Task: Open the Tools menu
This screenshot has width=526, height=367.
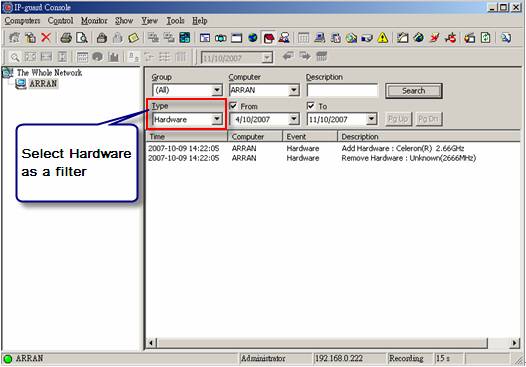Action: click(175, 21)
